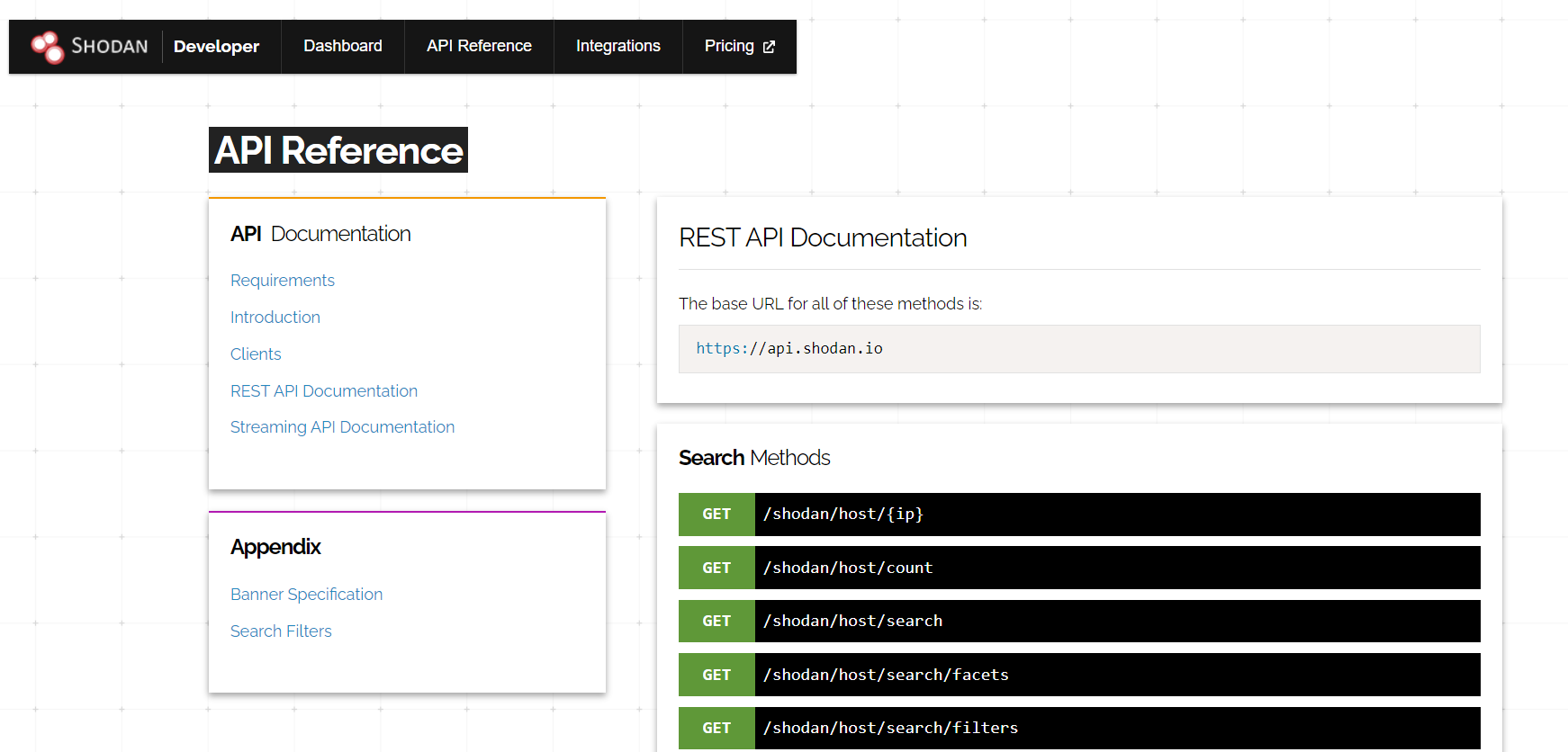
Task: Click the API Reference page heading
Action: [338, 150]
